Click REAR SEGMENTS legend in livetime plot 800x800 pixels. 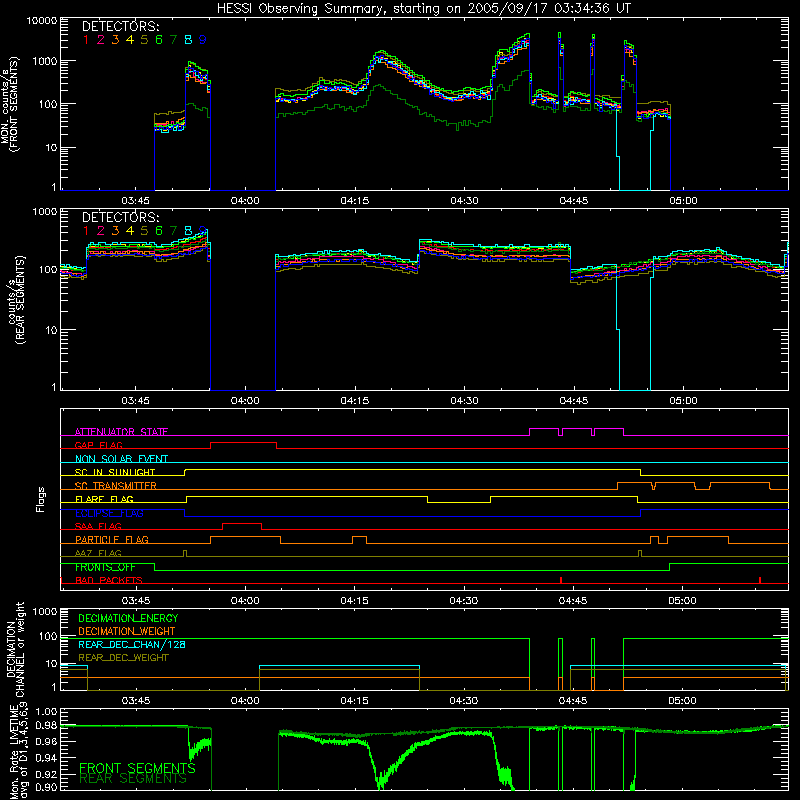click(x=133, y=779)
